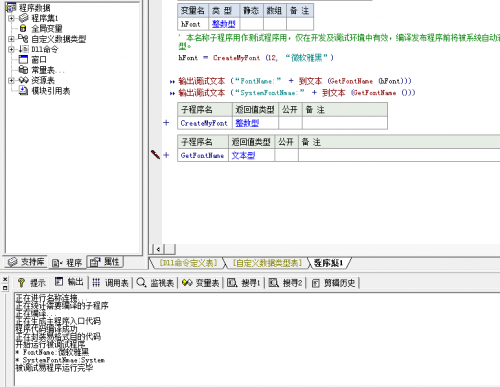Expand the GetFontName subroutine with plus sign
The height and width of the screenshot is (387, 500).
(x=166, y=155)
